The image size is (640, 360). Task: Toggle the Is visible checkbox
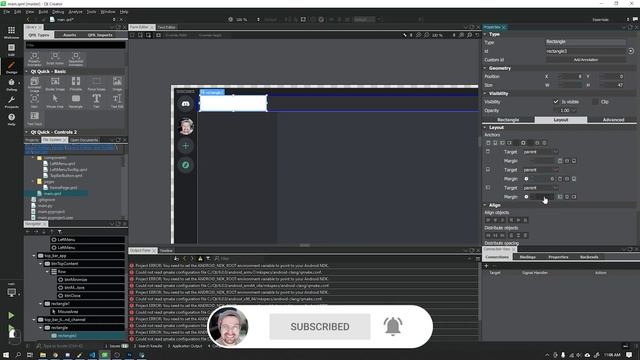pos(556,102)
